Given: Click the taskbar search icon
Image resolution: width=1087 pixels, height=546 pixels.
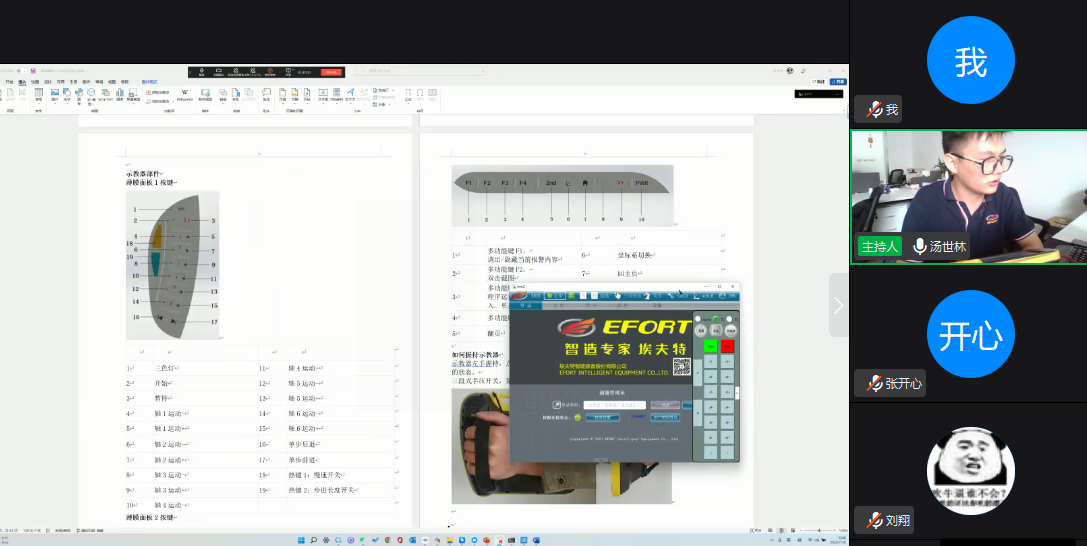Looking at the screenshot, I should pyautogui.click(x=313, y=540).
